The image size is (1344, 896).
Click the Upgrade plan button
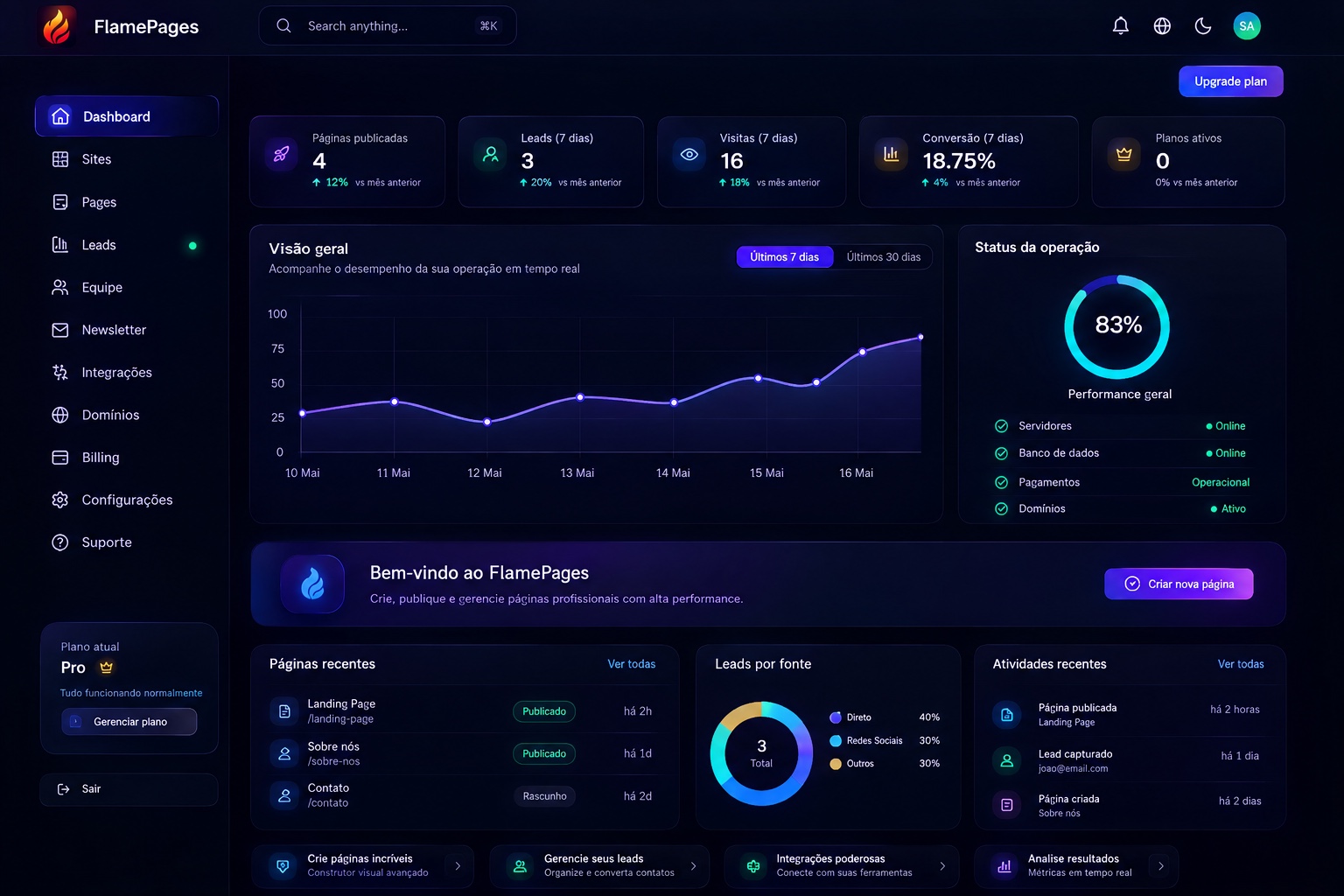tap(1230, 81)
